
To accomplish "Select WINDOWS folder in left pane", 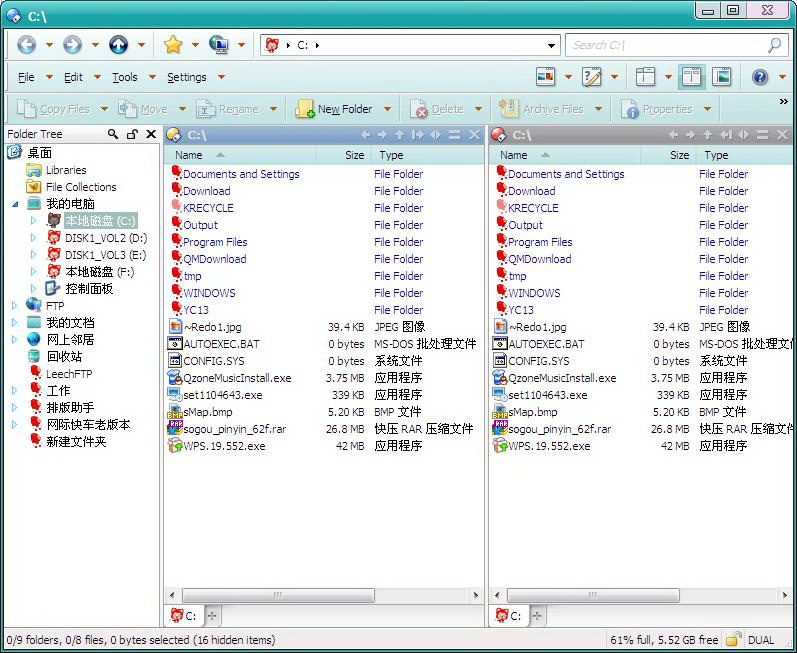I will pos(209,293).
